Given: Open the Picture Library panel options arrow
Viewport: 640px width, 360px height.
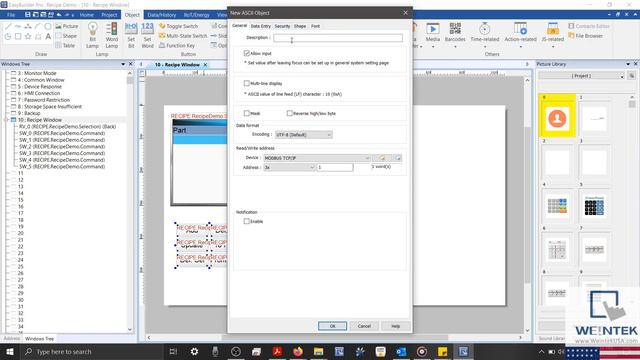Looking at the screenshot, I should 628,64.
